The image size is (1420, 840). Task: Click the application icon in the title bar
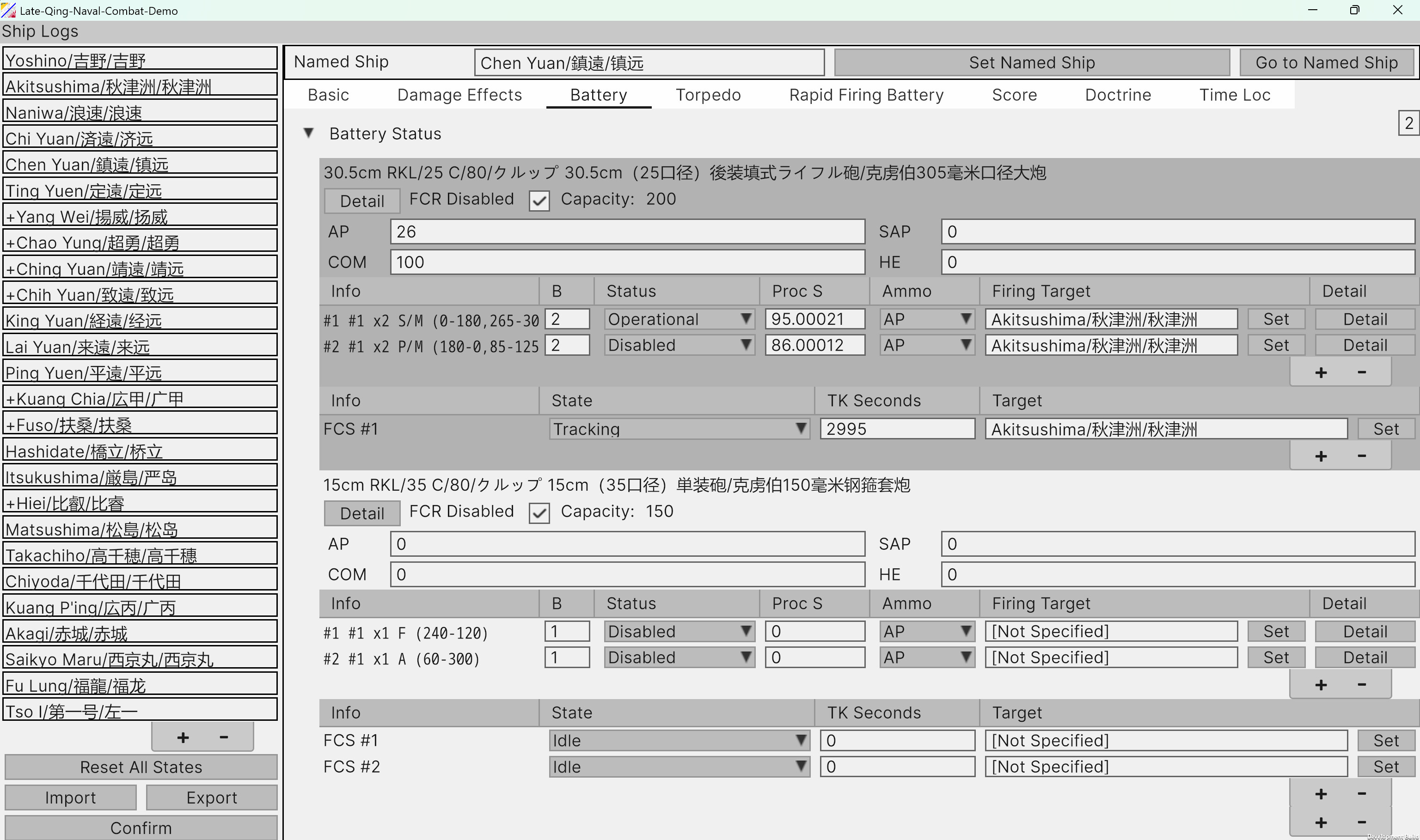click(8, 10)
